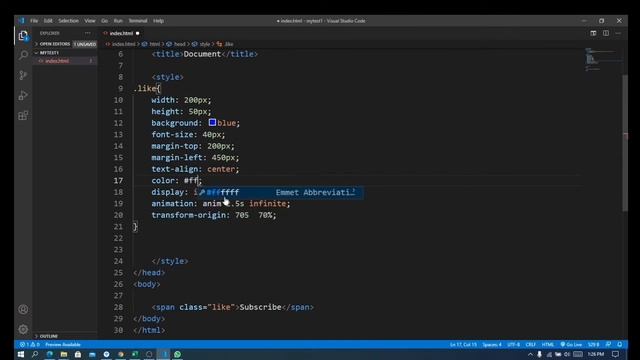
Task: Change encoding via UTF-8 status entry
Action: tap(513, 344)
